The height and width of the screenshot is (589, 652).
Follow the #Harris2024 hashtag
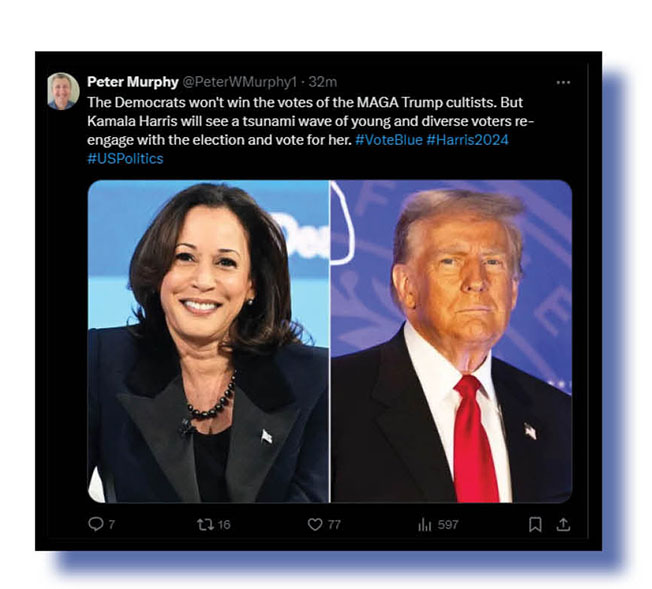click(467, 139)
